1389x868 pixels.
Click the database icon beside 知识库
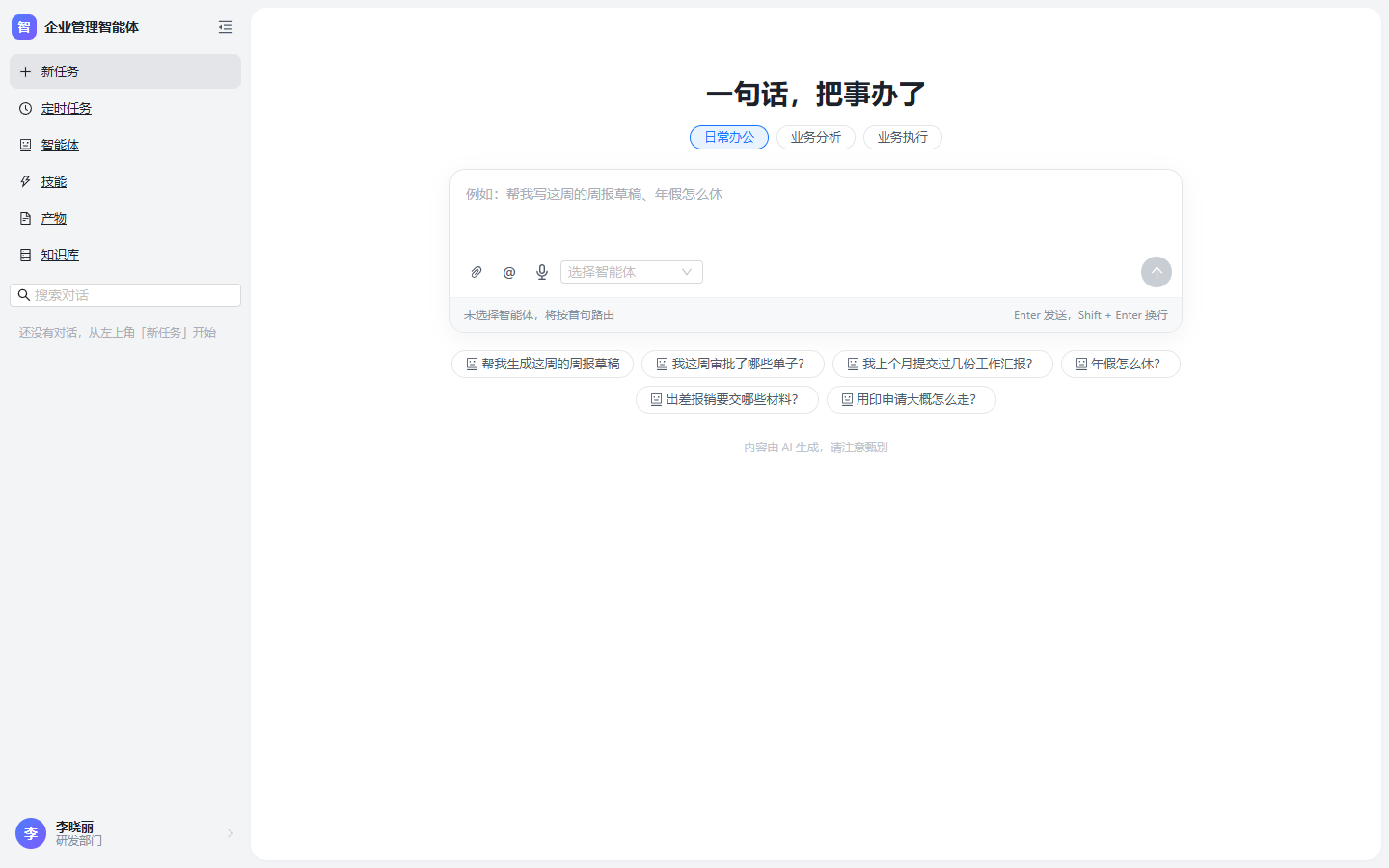click(x=26, y=255)
